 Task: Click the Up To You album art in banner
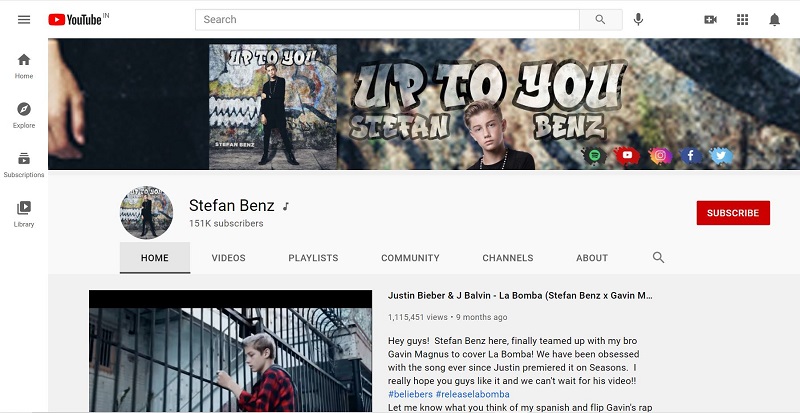tap(273, 106)
